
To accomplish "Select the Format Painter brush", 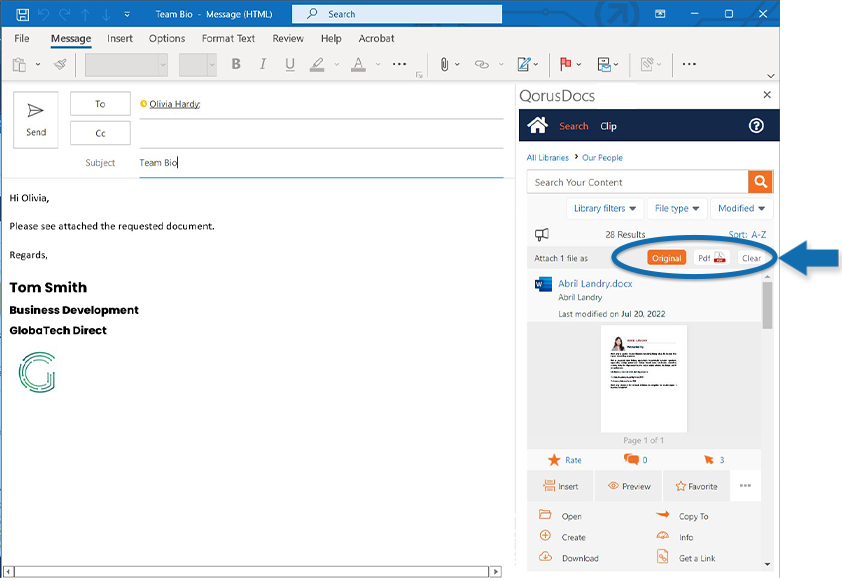I will pyautogui.click(x=61, y=64).
